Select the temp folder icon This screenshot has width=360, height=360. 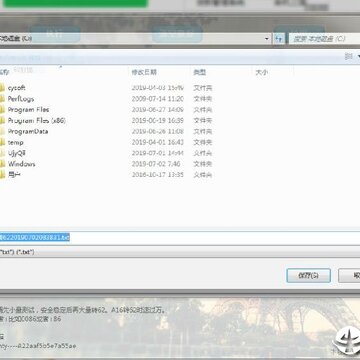coord(2,142)
